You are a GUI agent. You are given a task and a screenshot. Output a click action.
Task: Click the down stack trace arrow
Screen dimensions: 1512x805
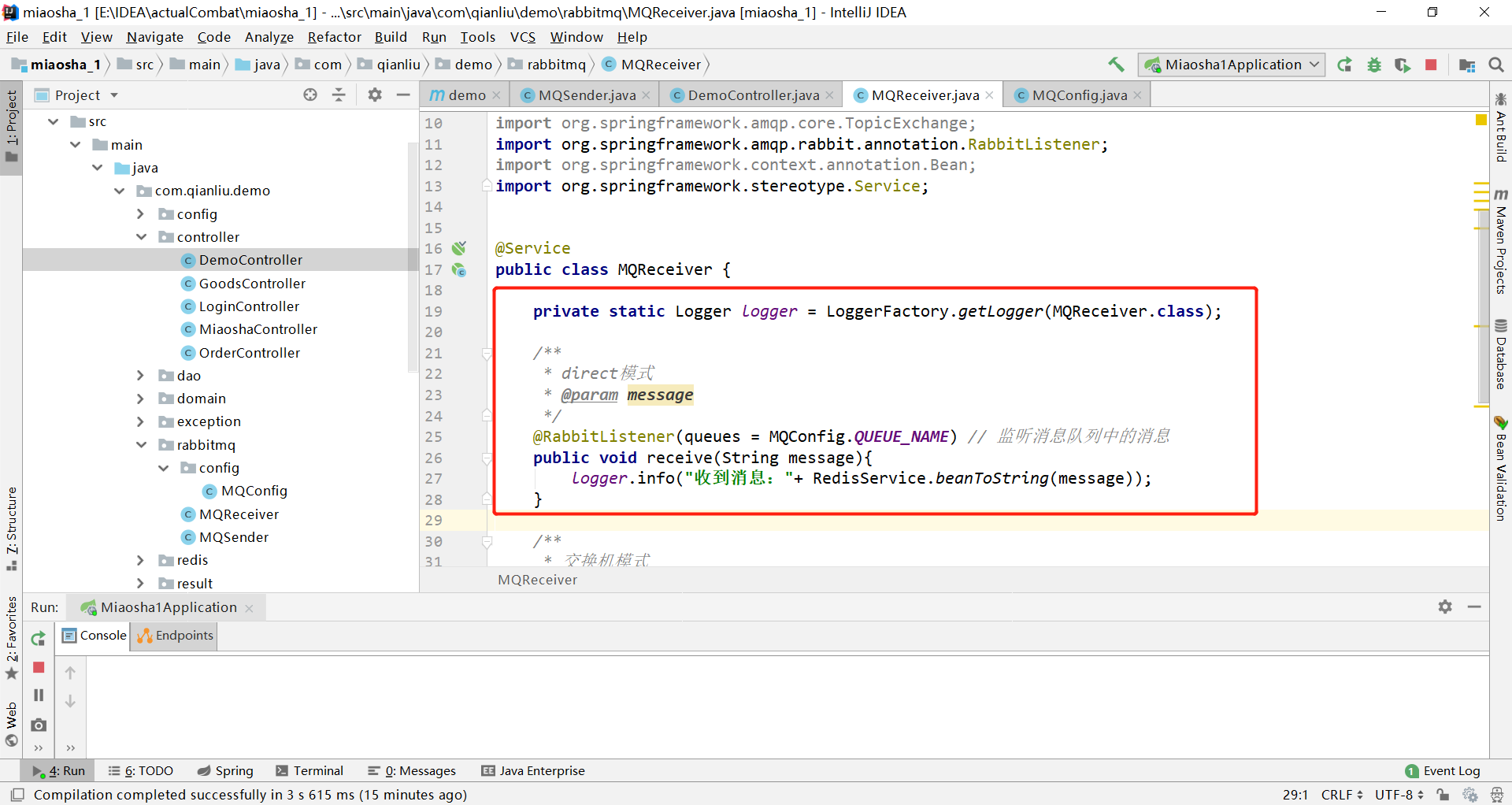pyautogui.click(x=70, y=700)
